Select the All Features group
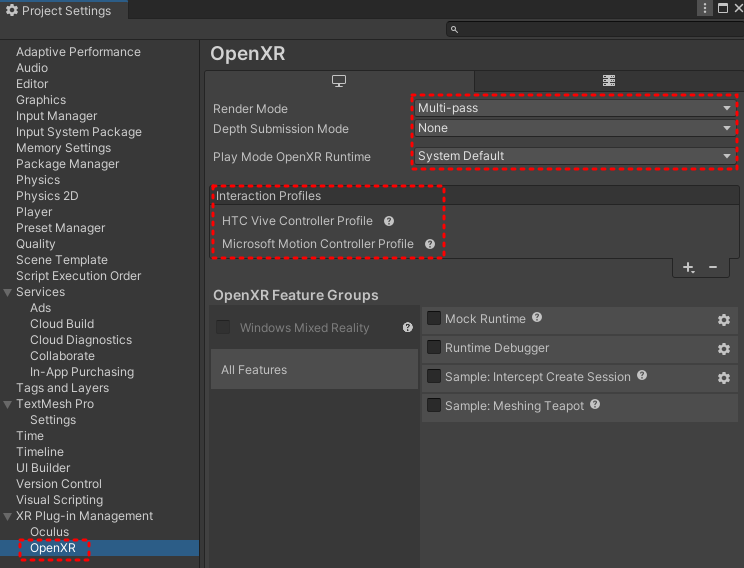744x568 pixels. point(314,370)
